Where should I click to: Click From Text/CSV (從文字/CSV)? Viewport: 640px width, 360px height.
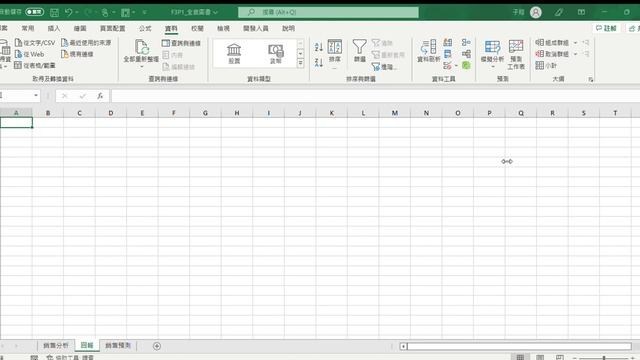tap(35, 42)
